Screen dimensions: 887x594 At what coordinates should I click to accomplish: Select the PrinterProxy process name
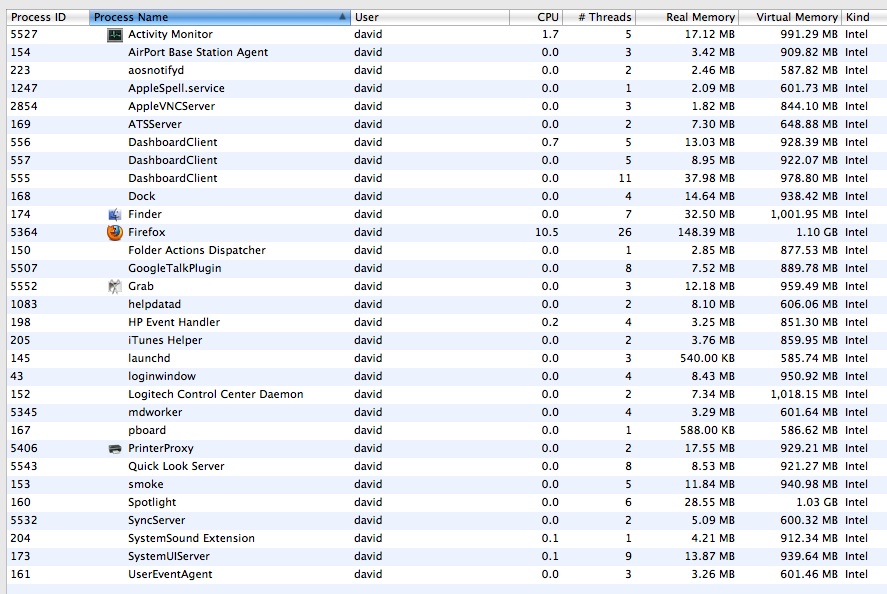pyautogui.click(x=161, y=449)
